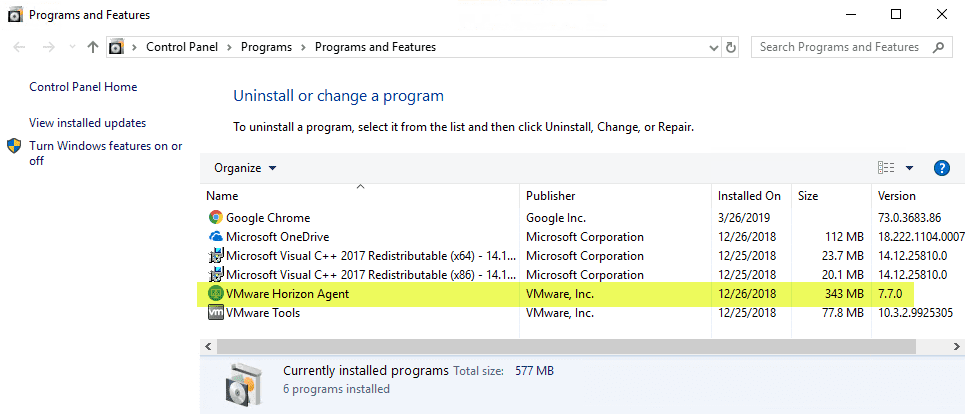The width and height of the screenshot is (965, 414).
Task: Click the change view icon
Action: (886, 168)
